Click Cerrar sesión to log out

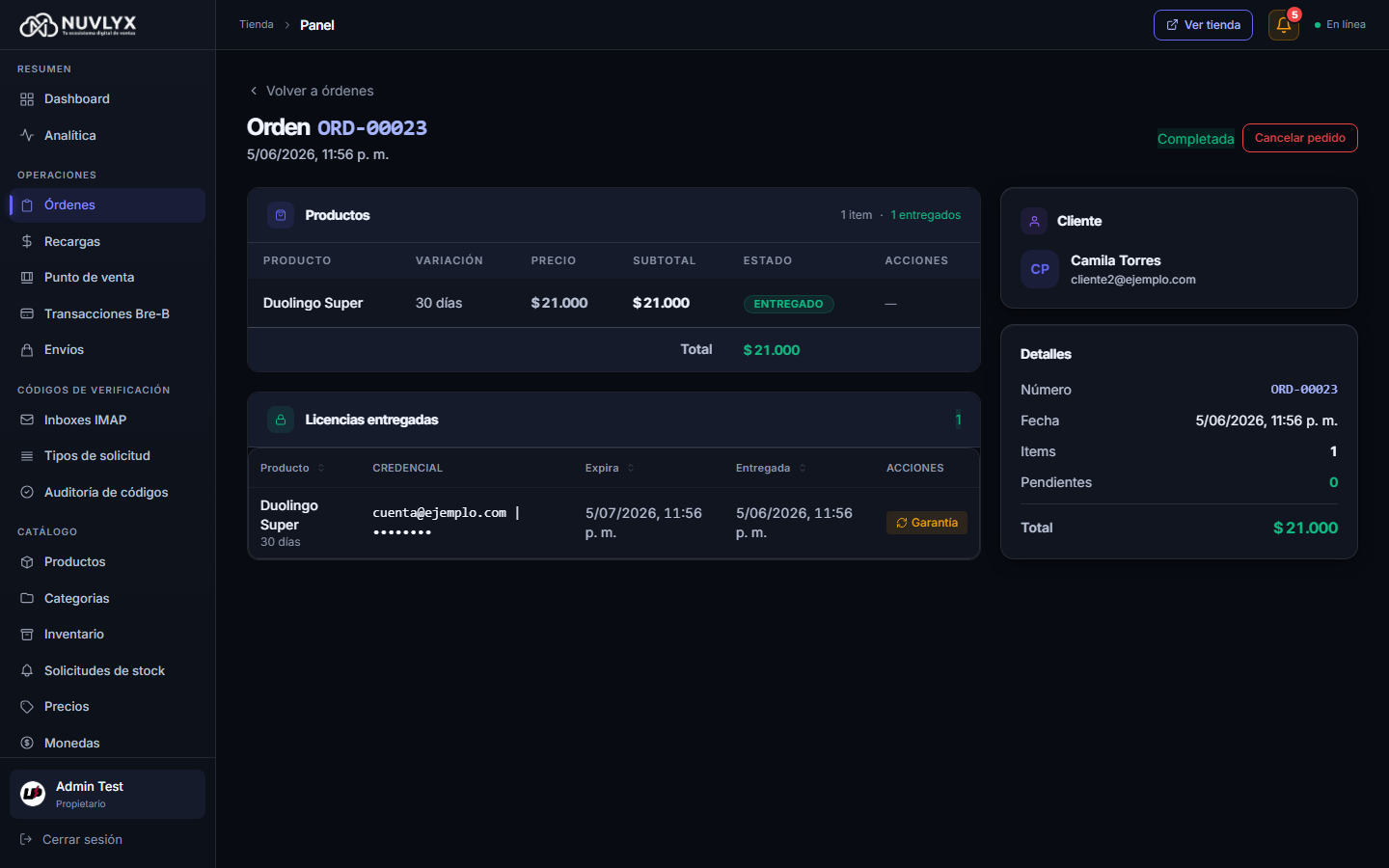click(71, 840)
